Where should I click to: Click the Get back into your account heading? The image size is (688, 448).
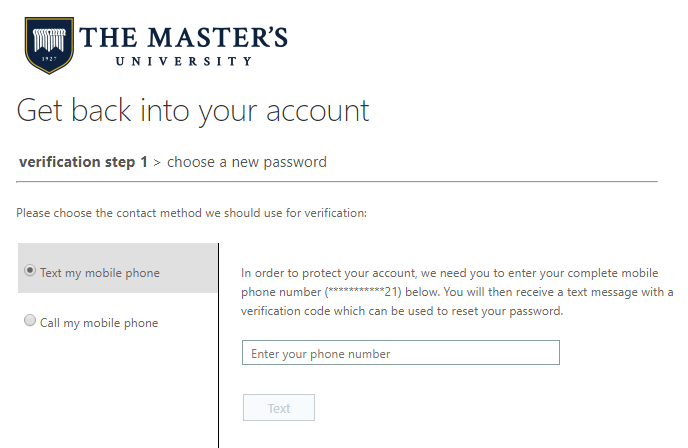click(193, 111)
